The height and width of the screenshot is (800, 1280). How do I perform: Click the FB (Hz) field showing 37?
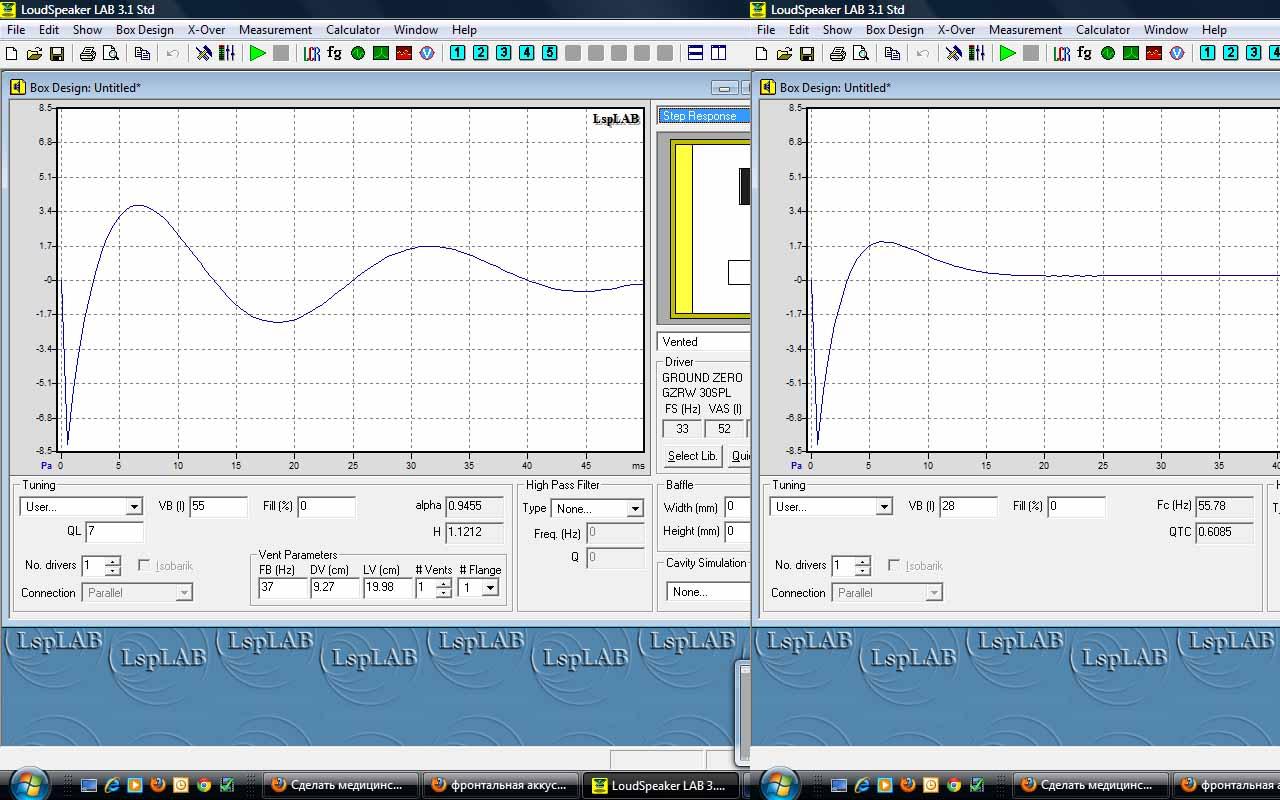(283, 588)
